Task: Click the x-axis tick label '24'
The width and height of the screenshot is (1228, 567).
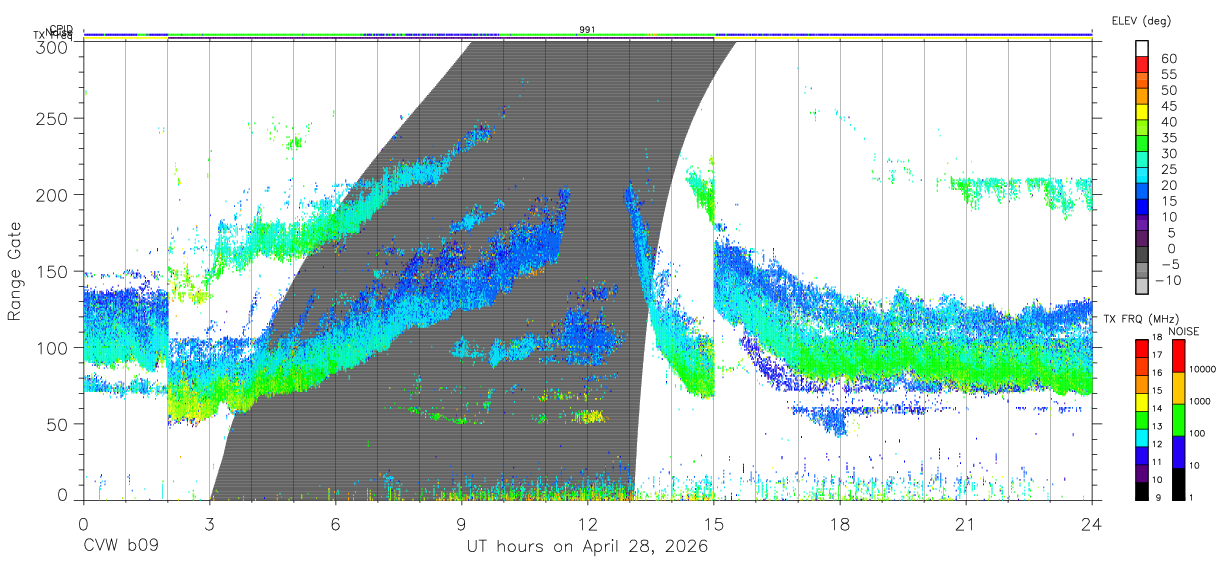Action: [x=1092, y=523]
